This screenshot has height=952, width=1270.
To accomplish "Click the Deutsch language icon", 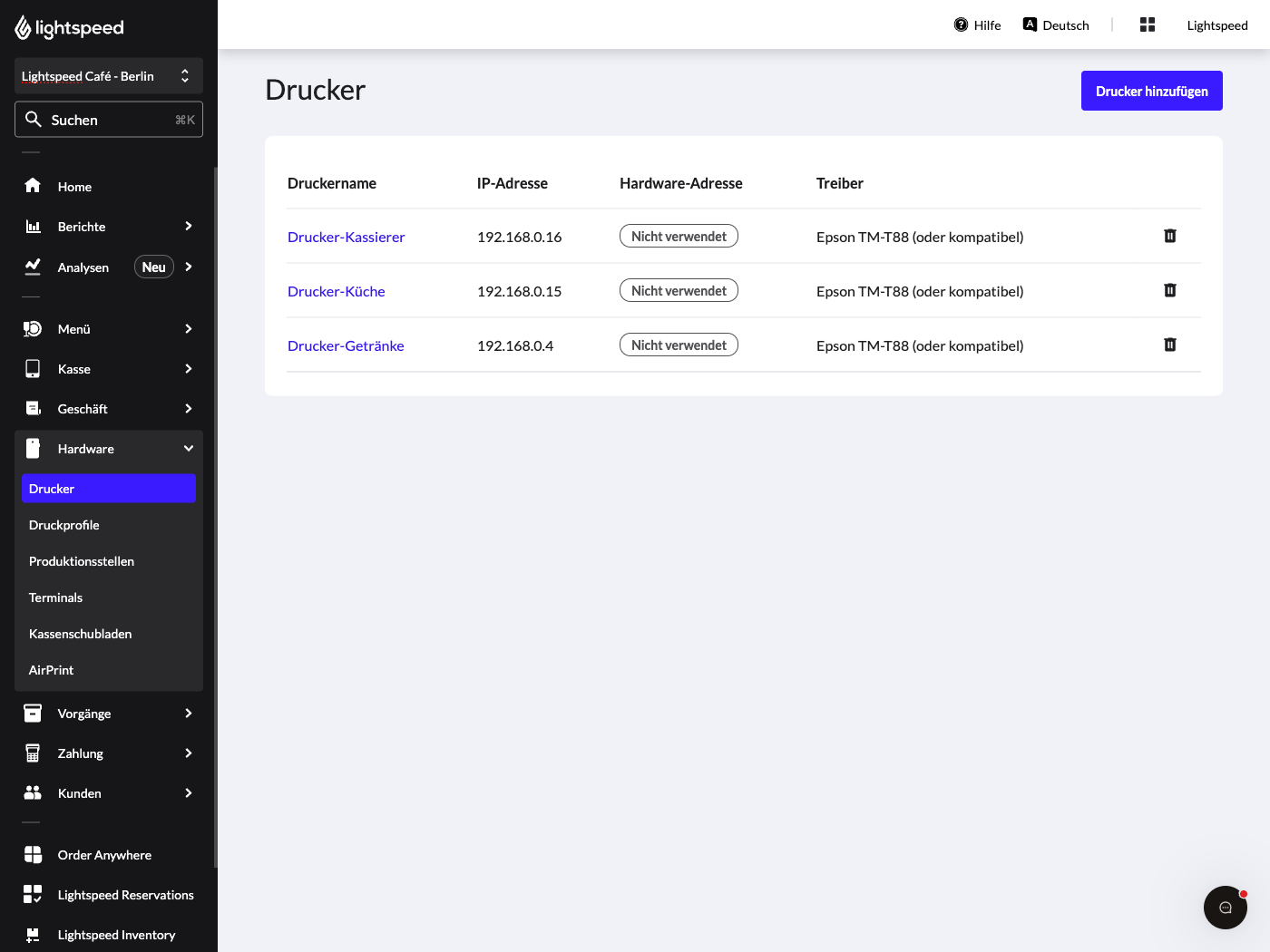I will tap(1030, 24).
